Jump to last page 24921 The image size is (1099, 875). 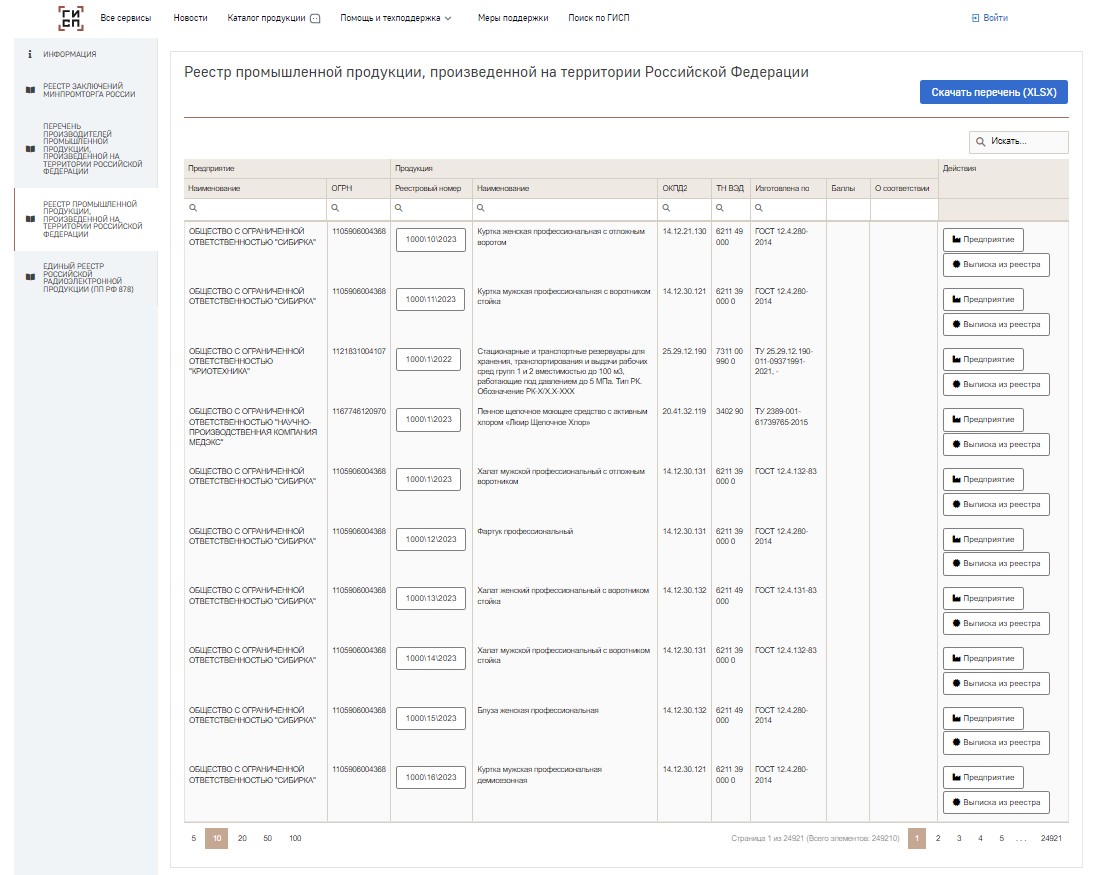1050,838
